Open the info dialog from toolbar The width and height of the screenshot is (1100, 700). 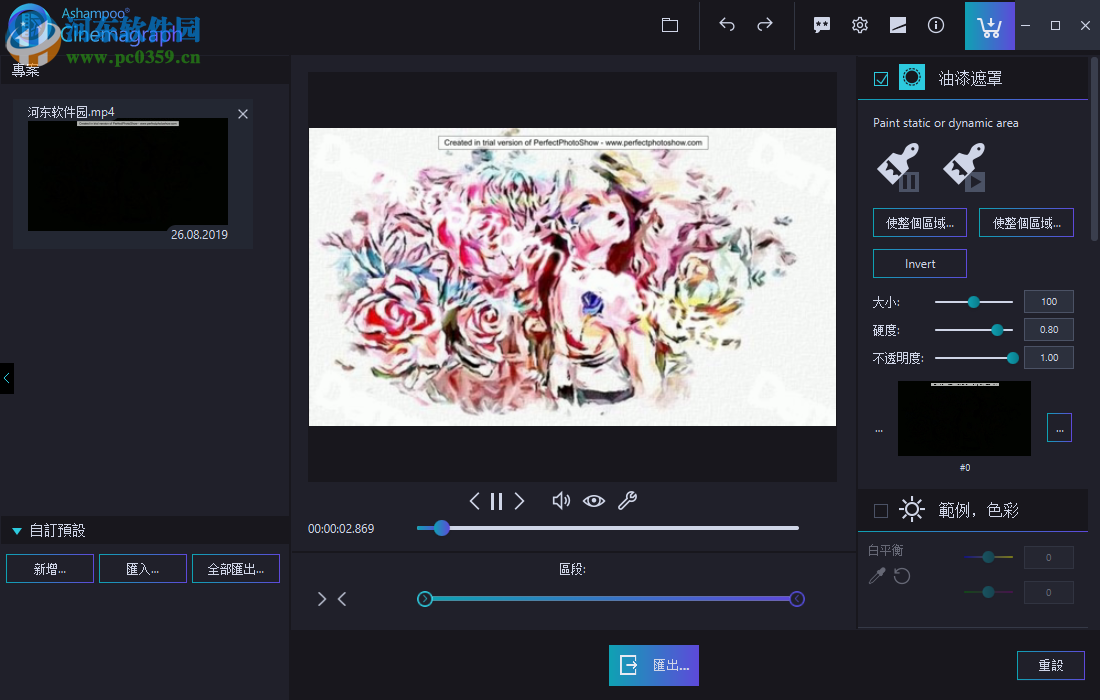936,25
